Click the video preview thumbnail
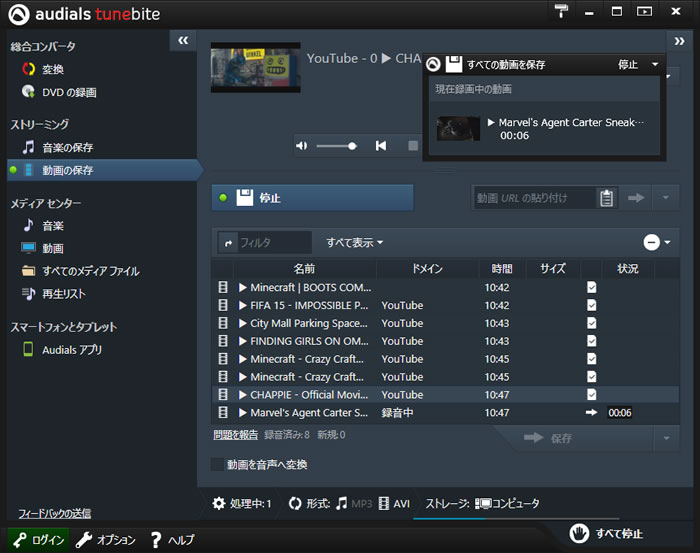The width and height of the screenshot is (700, 553). tap(255, 67)
